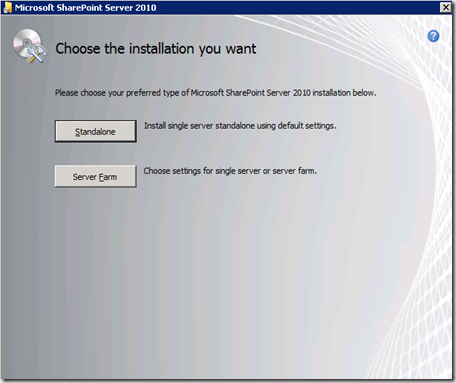Open the blue help question mark icon

click(433, 36)
